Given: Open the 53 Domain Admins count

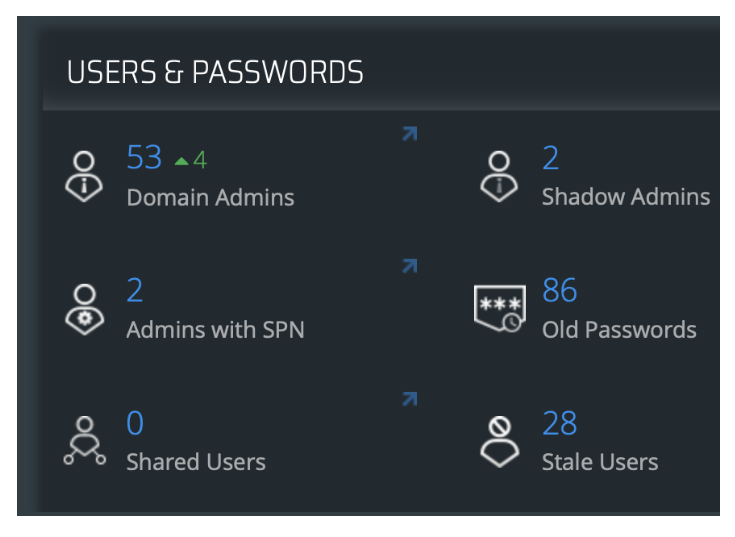Looking at the screenshot, I should point(144,158).
